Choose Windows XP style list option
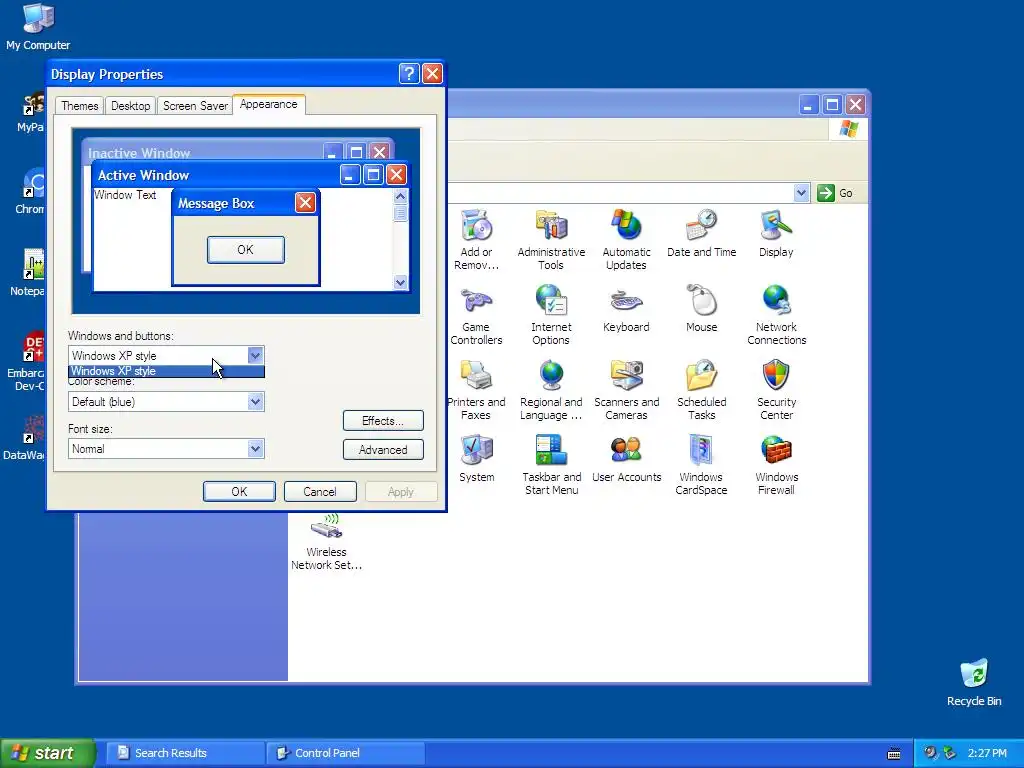 (x=167, y=371)
